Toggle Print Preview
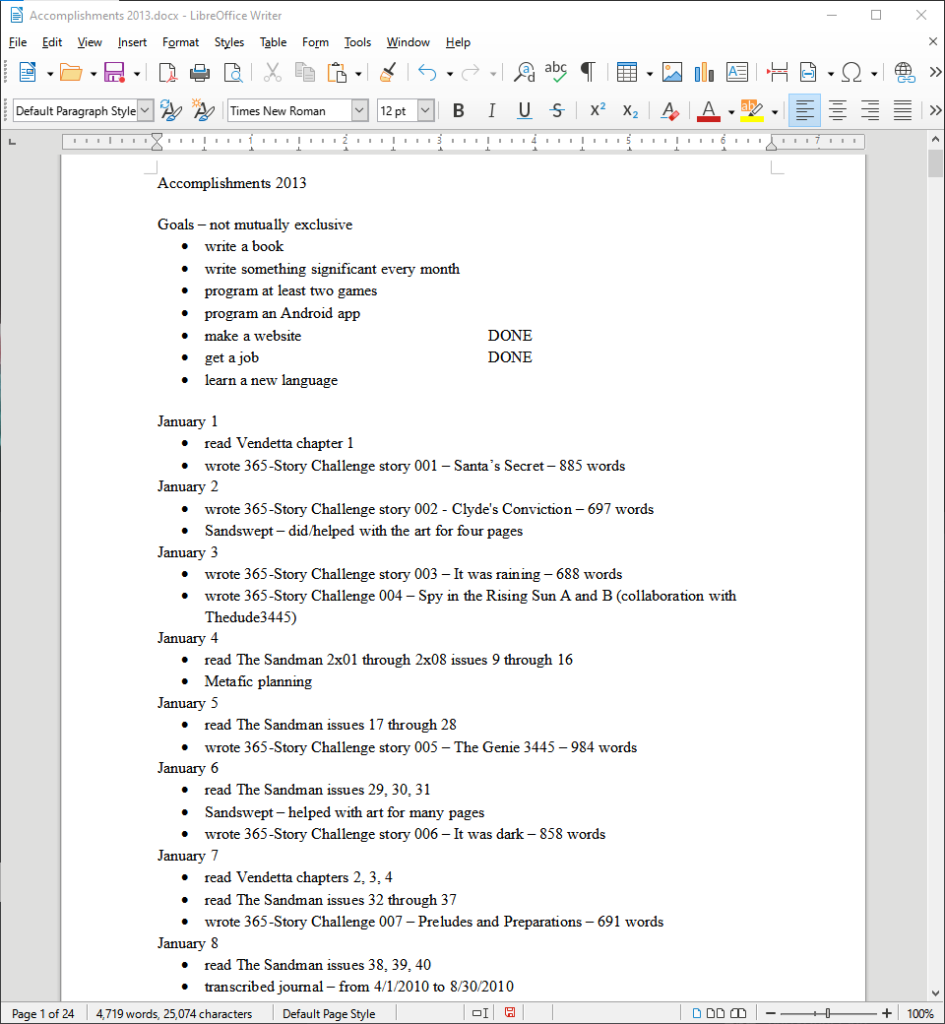Image resolution: width=945 pixels, height=1024 pixels. click(x=233, y=72)
